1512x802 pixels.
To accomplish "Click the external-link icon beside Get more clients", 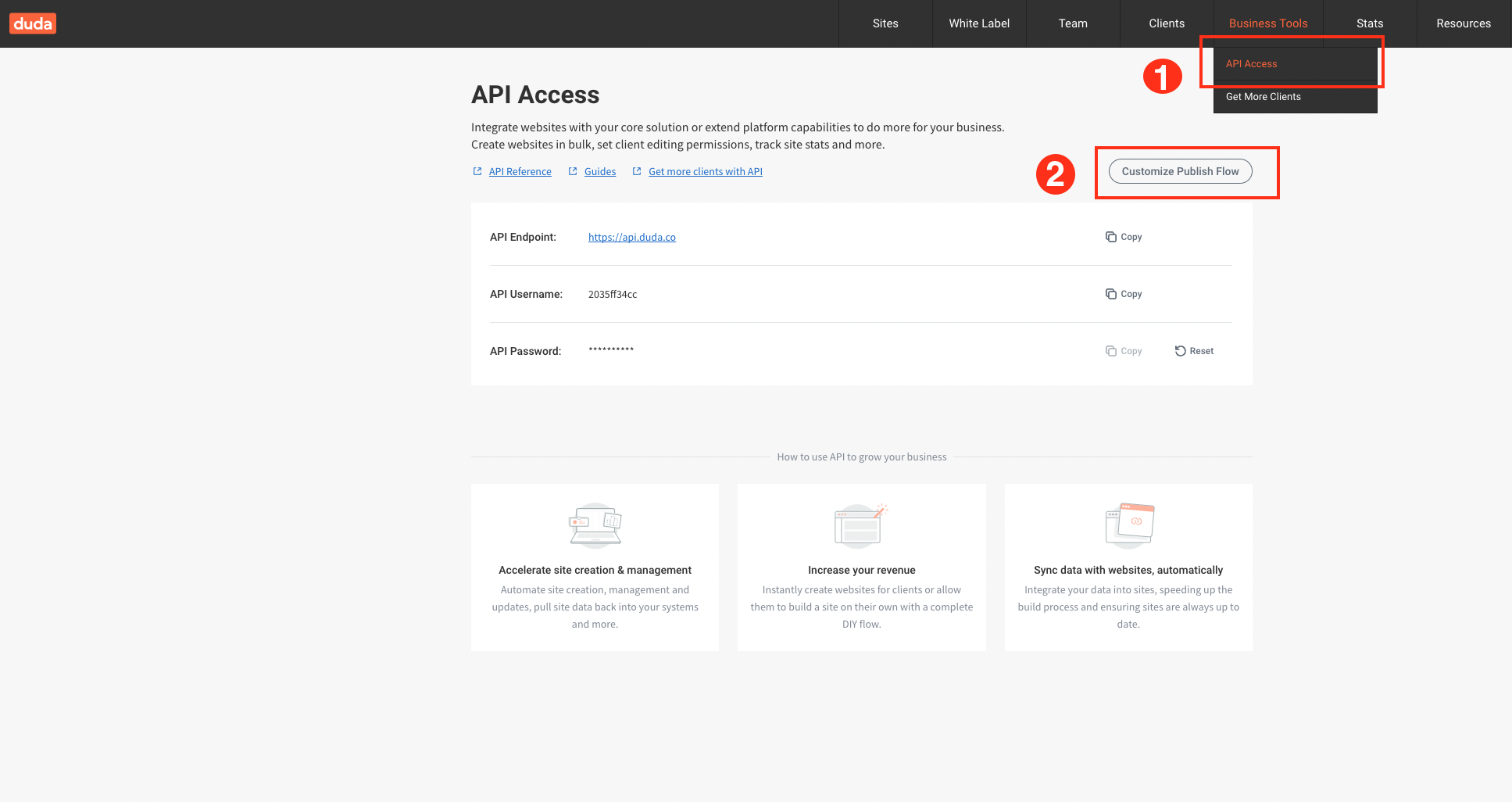I will point(637,171).
